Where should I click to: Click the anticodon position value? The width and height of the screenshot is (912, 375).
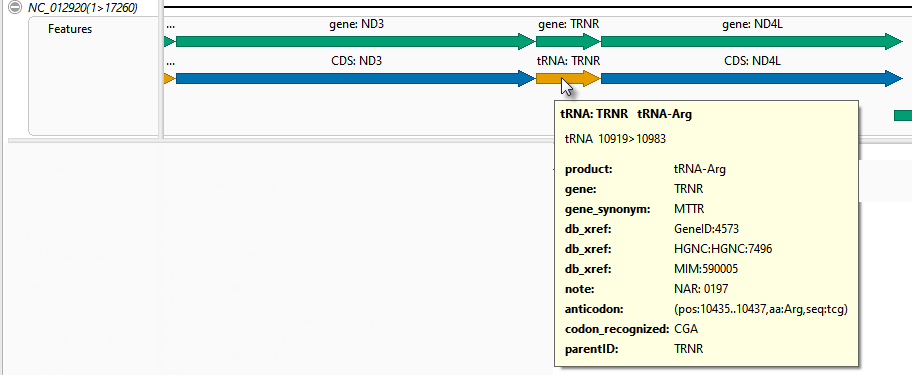coord(761,309)
